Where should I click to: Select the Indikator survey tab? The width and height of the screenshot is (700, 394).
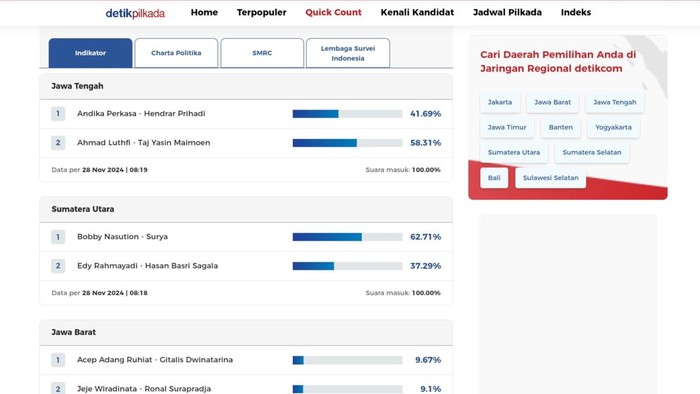coord(90,53)
